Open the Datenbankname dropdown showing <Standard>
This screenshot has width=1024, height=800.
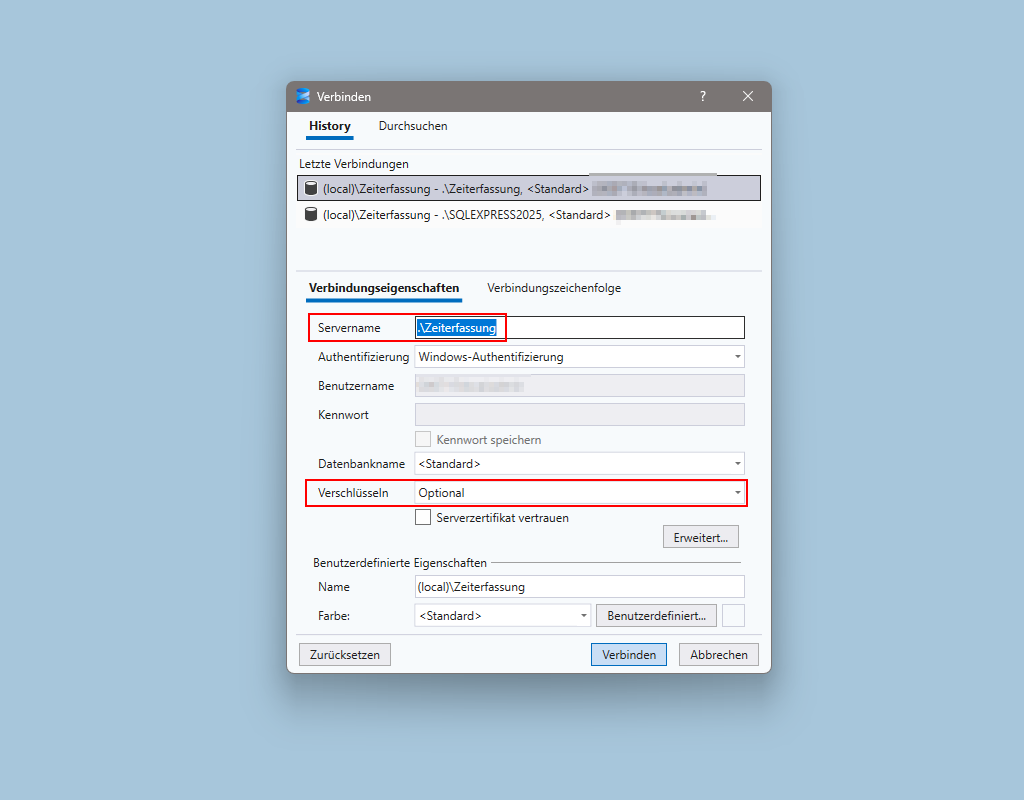[740, 463]
